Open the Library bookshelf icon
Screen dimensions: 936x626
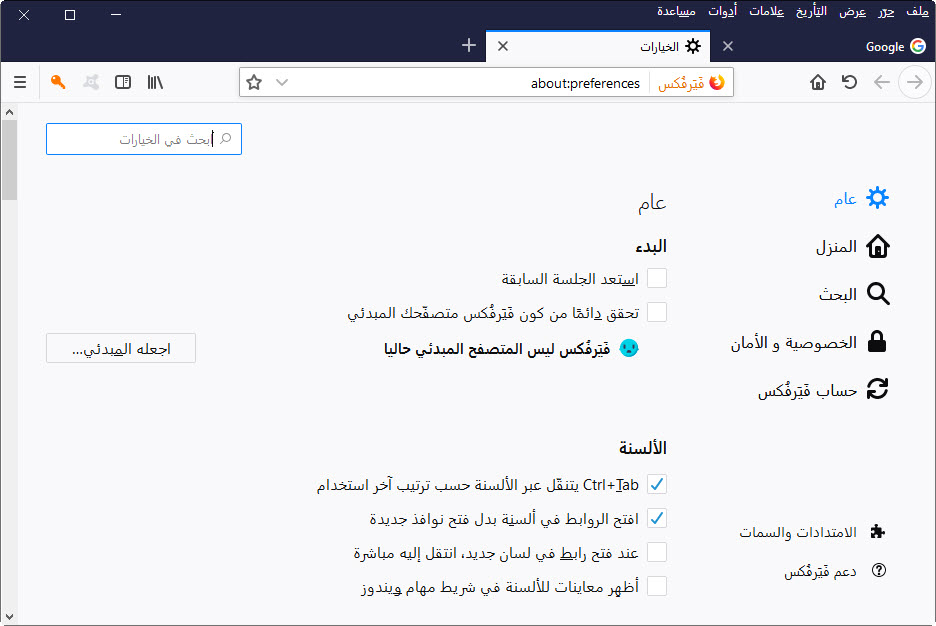[x=155, y=82]
